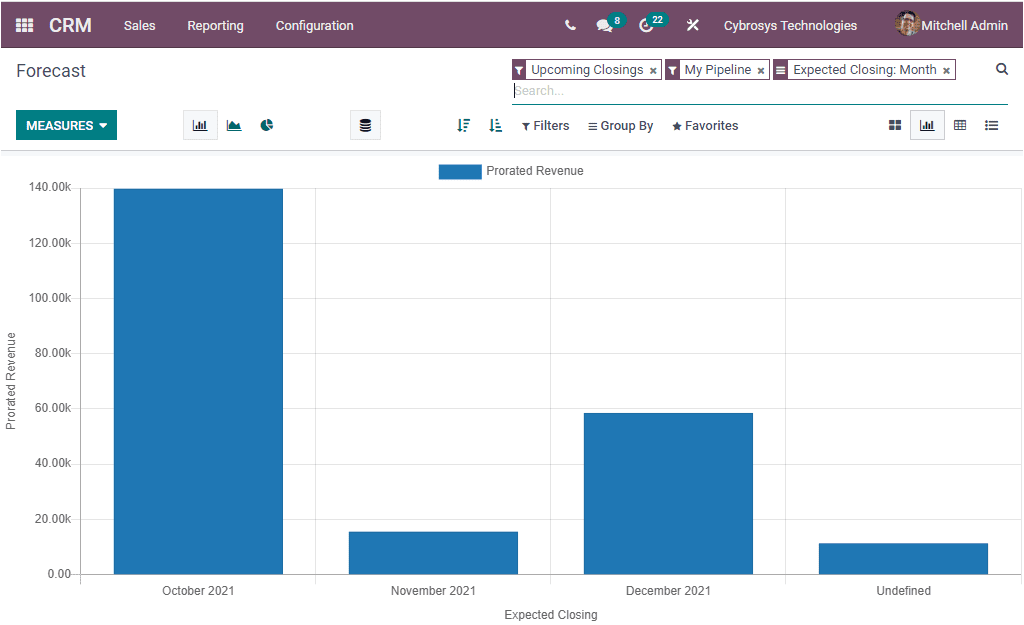Open the Filters menu
Viewport: 1024px width, 625px height.
click(545, 125)
